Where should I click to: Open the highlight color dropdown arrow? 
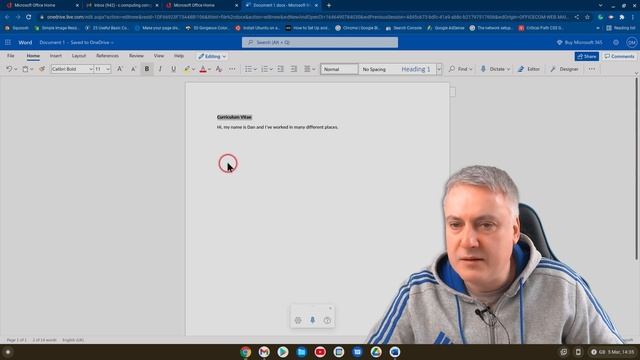click(x=193, y=69)
